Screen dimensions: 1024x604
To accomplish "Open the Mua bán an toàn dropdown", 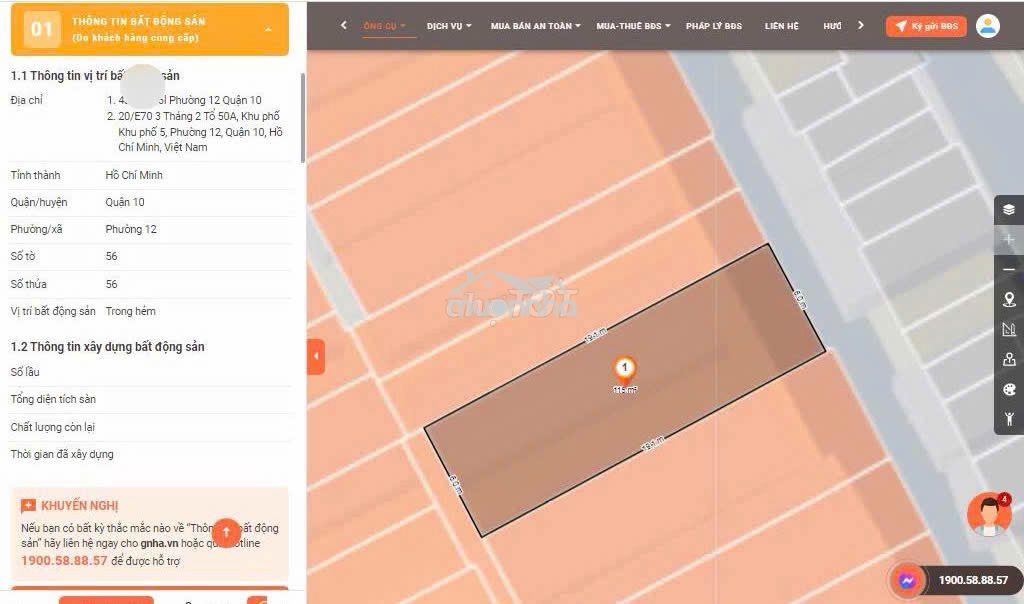I will (x=536, y=26).
